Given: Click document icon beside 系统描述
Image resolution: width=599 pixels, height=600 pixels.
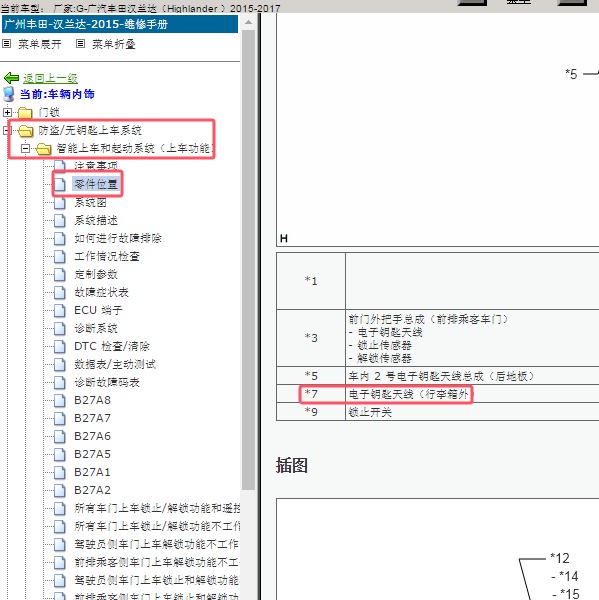Looking at the screenshot, I should (60, 220).
